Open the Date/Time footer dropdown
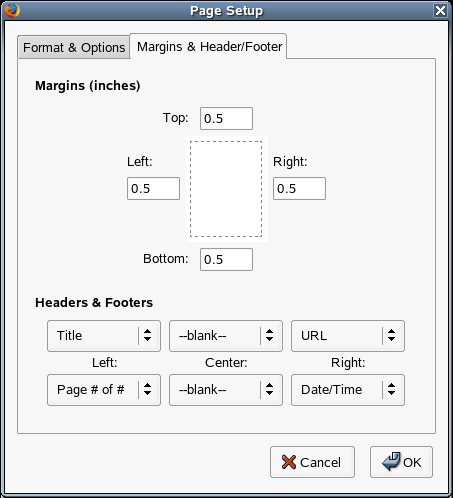Image resolution: width=453 pixels, height=498 pixels. tap(348, 390)
